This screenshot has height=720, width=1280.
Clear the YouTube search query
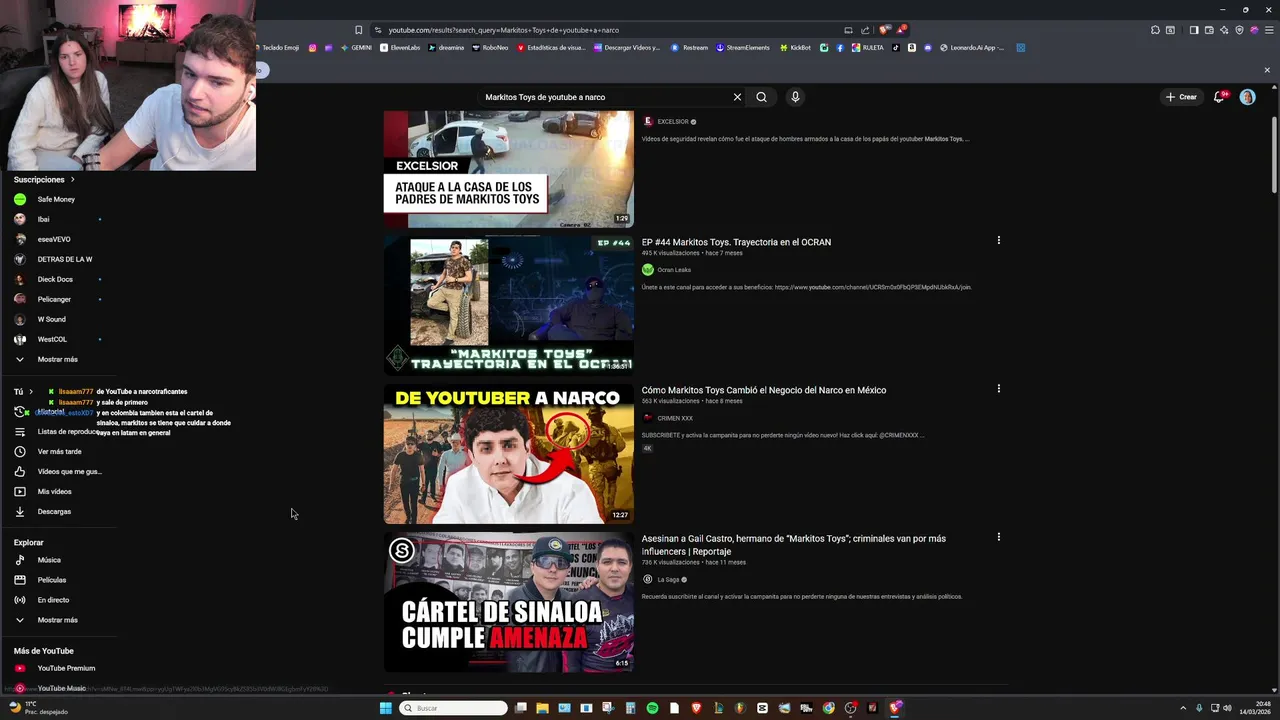(737, 97)
